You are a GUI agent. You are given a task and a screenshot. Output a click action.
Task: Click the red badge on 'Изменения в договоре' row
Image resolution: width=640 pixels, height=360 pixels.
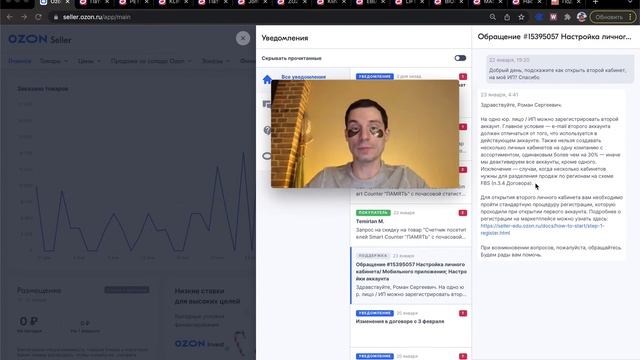click(462, 313)
